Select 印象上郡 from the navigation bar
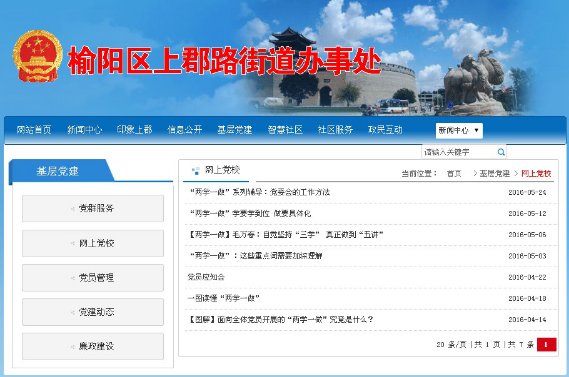569x377 pixels. (134, 130)
